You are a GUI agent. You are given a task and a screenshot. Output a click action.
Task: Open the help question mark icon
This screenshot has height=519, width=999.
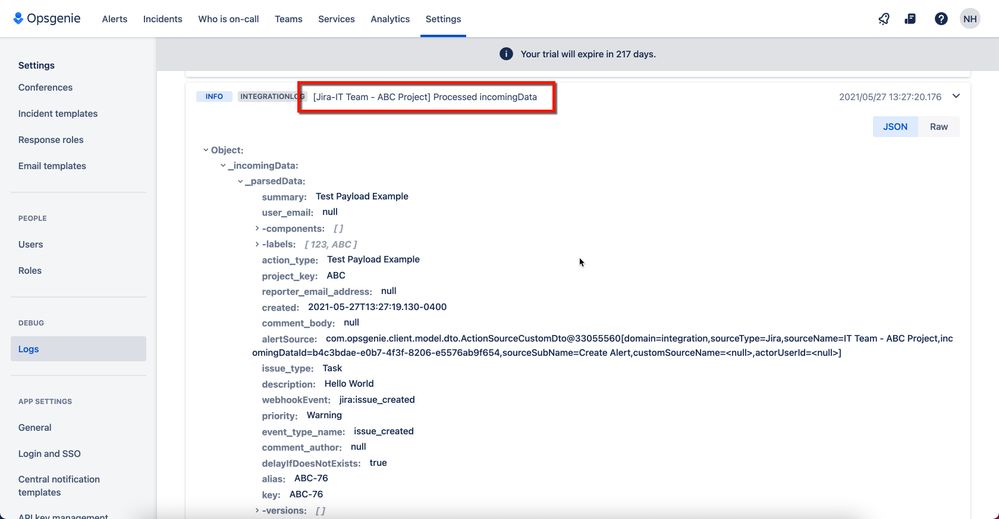[941, 19]
